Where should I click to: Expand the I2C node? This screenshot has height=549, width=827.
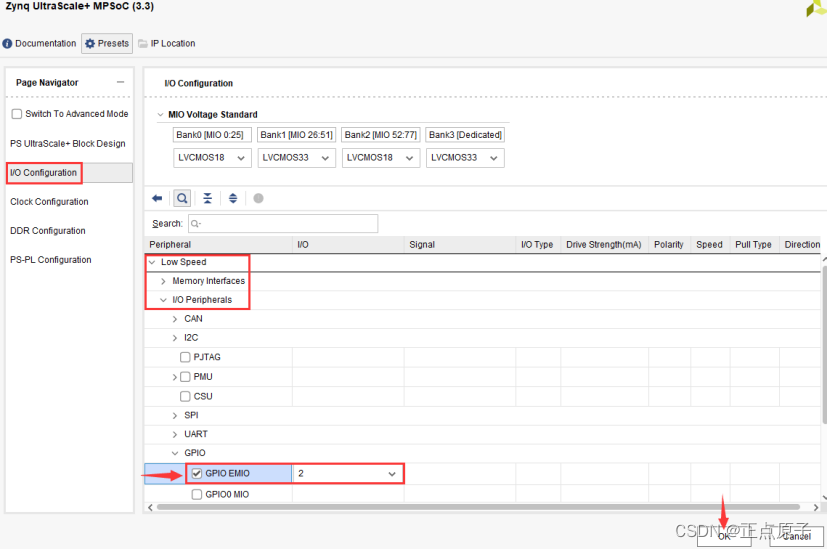tap(175, 338)
